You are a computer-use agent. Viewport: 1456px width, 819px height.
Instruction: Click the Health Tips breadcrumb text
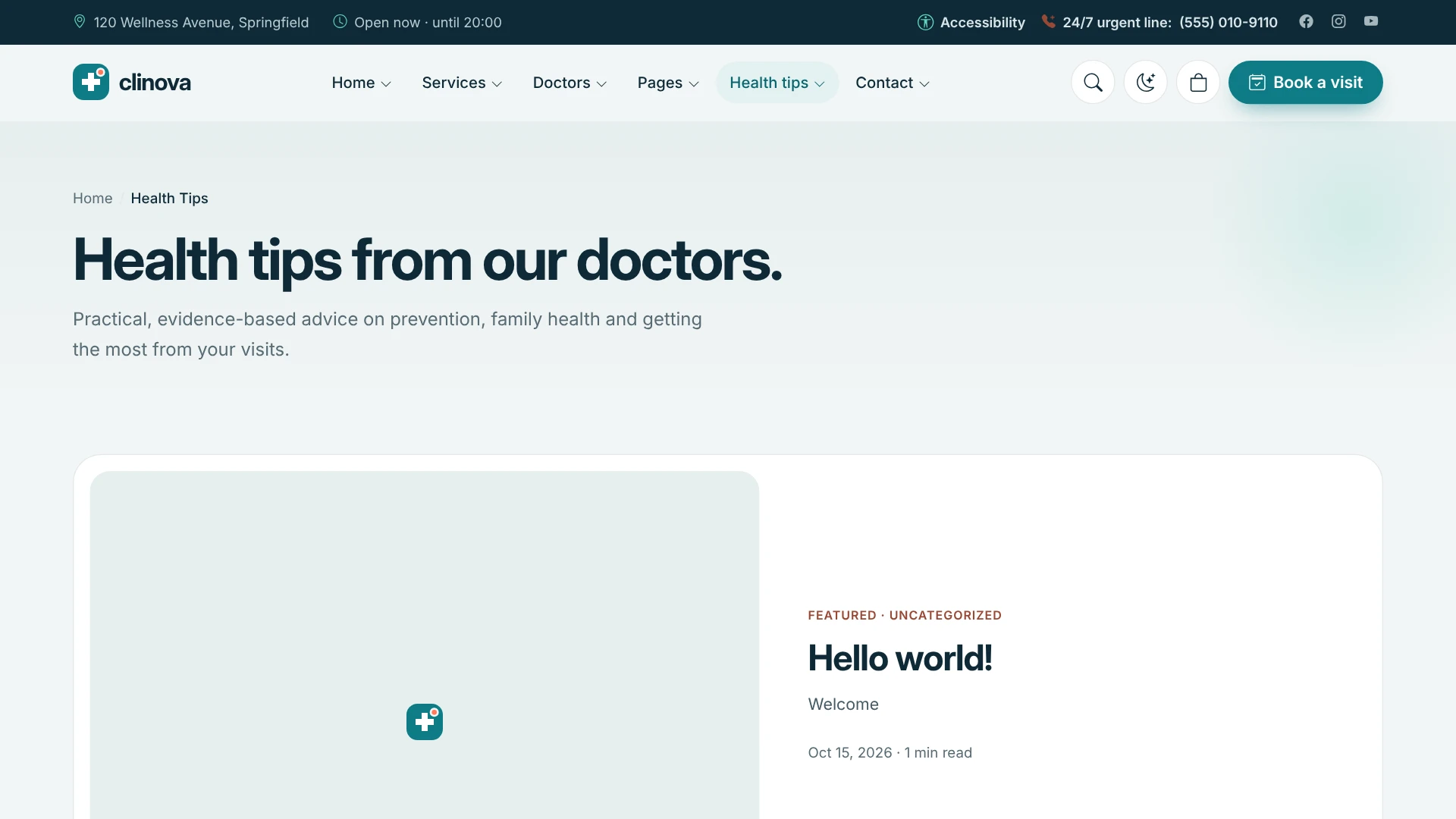pyautogui.click(x=169, y=198)
